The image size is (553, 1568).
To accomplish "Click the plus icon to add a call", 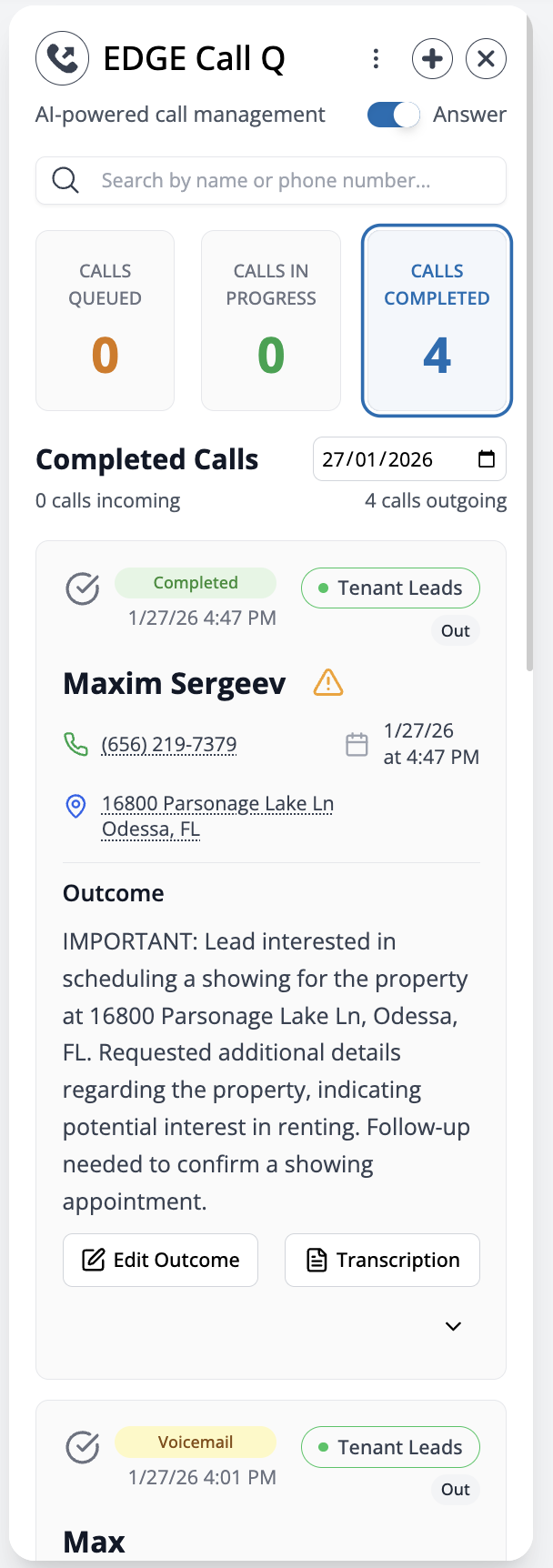I will click(x=432, y=59).
